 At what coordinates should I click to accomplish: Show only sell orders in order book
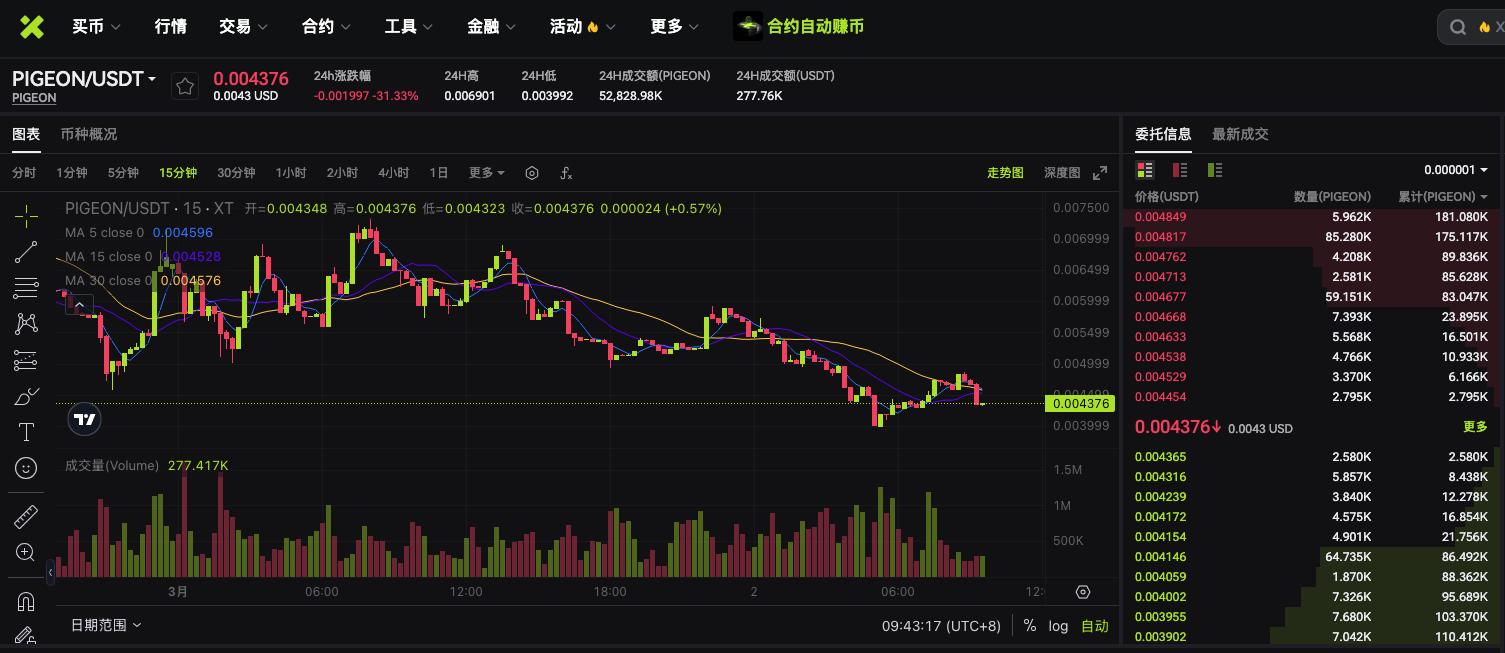[1180, 170]
